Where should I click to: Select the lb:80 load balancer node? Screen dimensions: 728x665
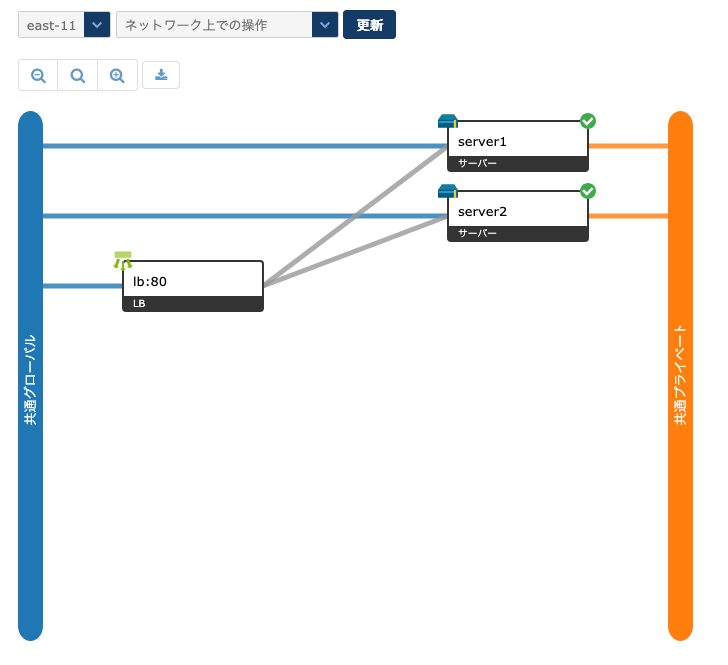pyautogui.click(x=192, y=282)
